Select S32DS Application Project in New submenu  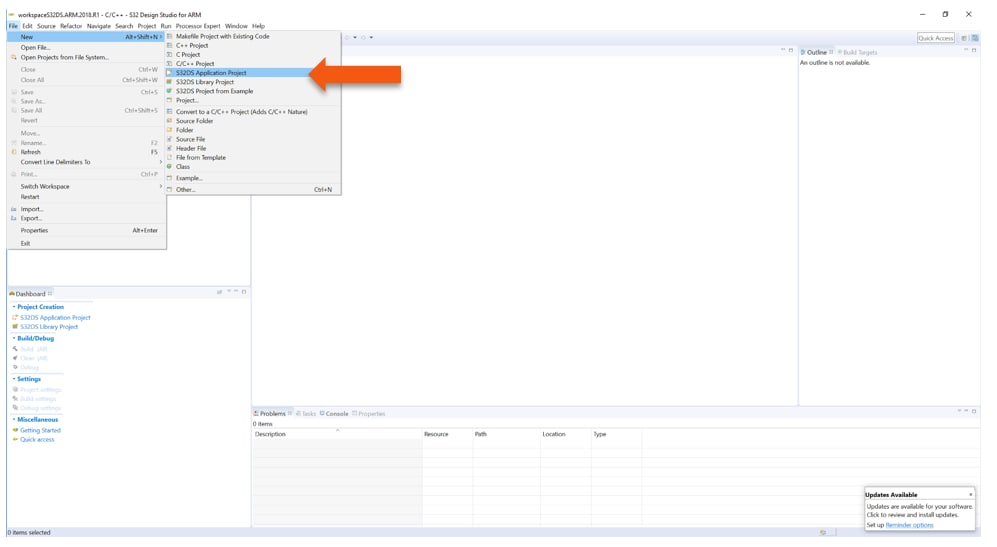pyautogui.click(x=210, y=73)
